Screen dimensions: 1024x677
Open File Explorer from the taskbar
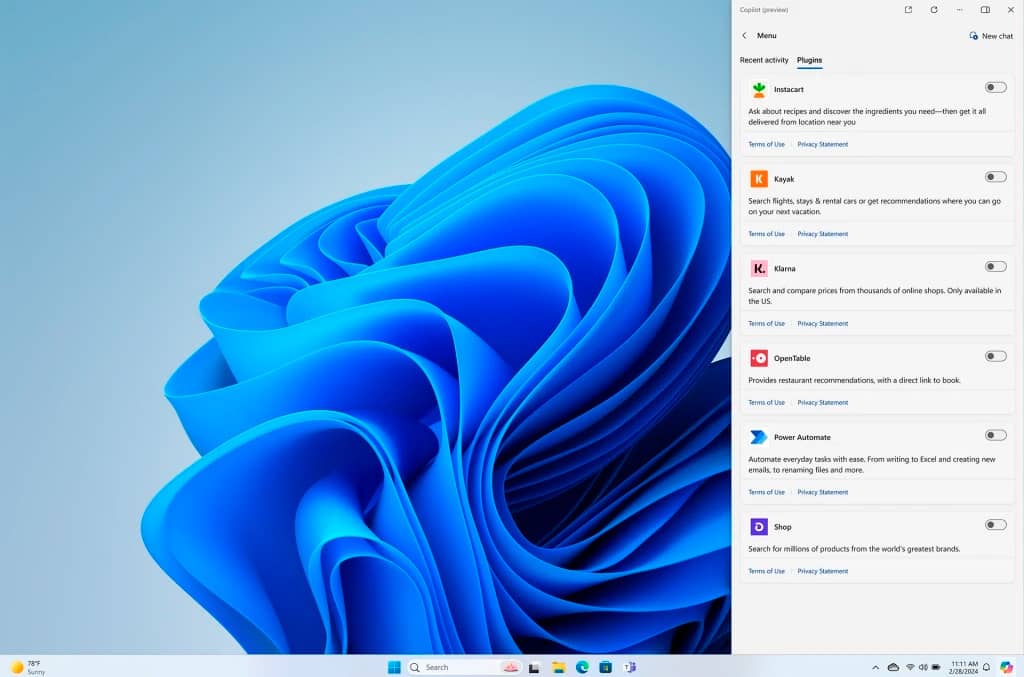(x=559, y=667)
